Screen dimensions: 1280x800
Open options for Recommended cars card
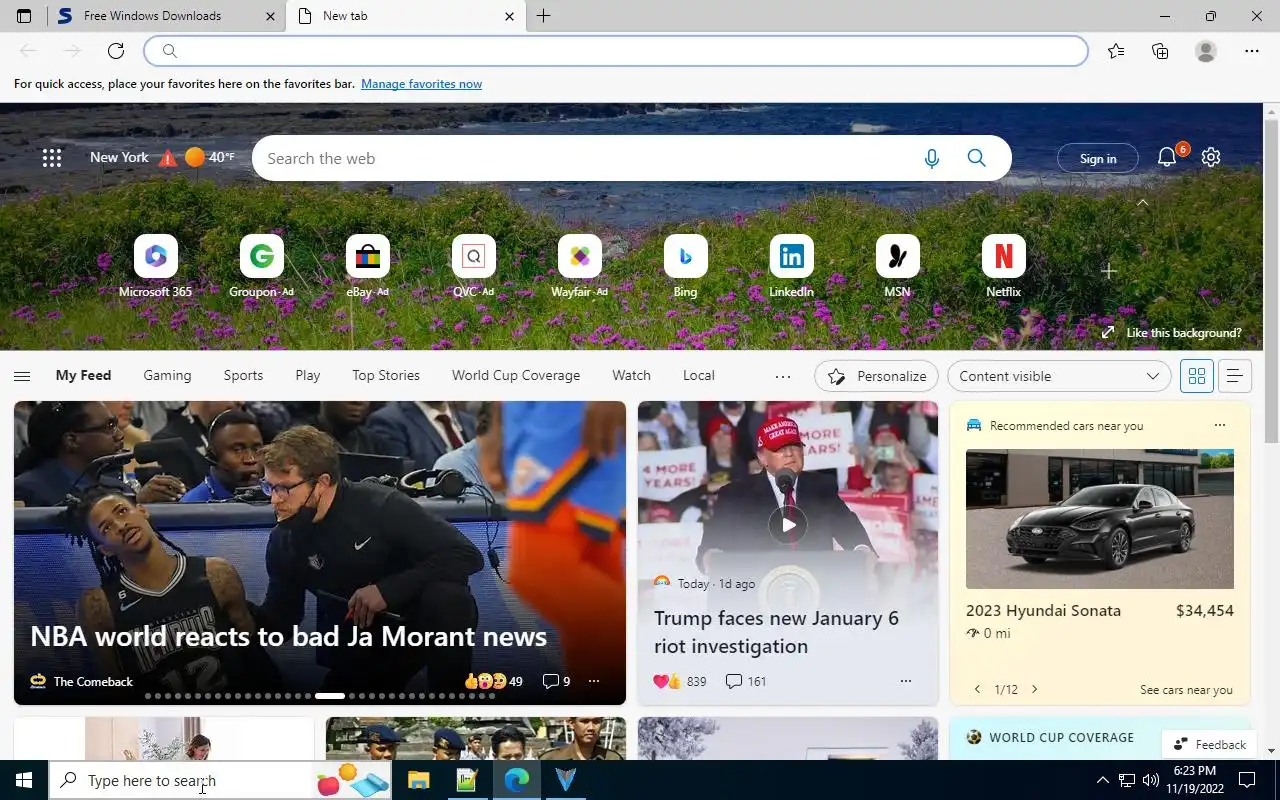(x=1219, y=425)
